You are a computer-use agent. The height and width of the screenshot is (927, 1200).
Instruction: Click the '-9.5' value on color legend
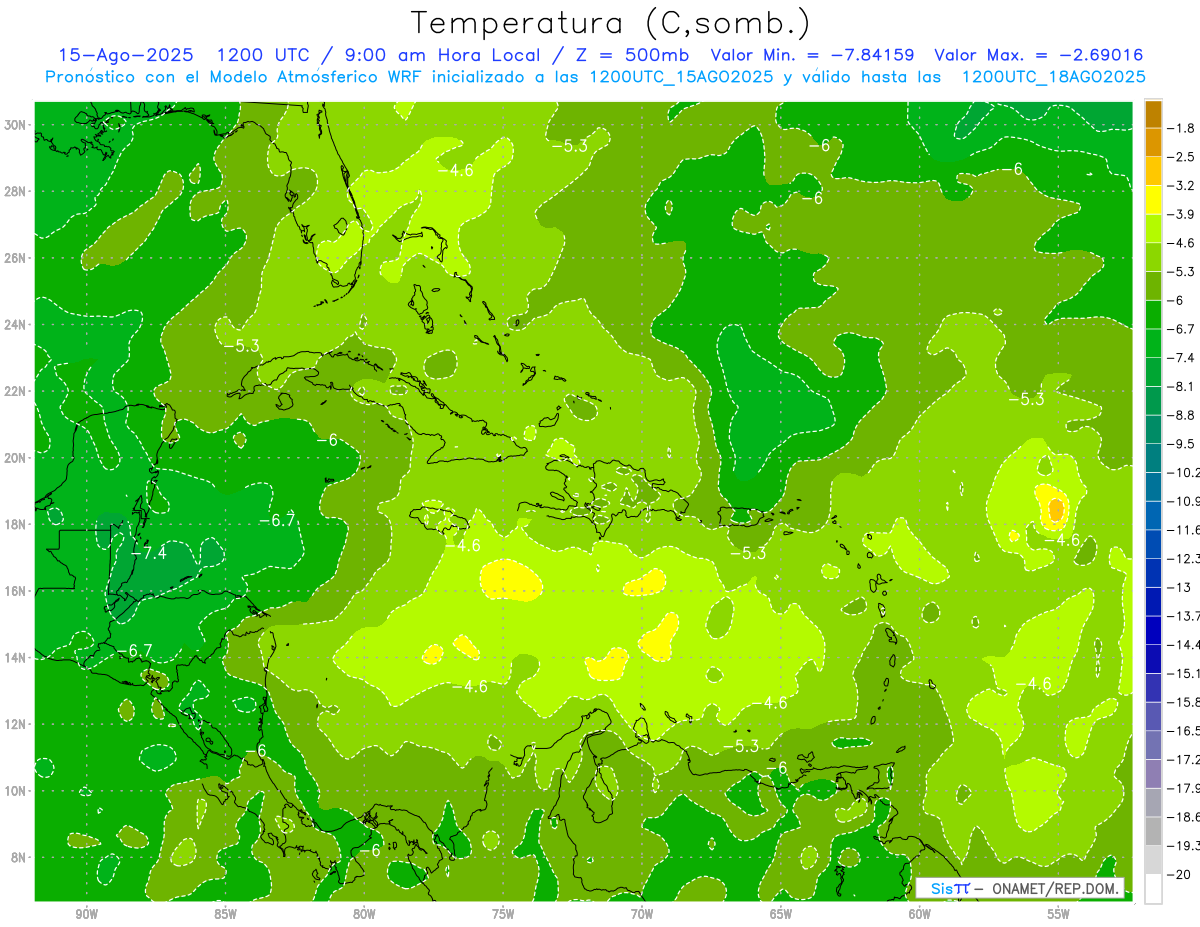coord(1183,444)
